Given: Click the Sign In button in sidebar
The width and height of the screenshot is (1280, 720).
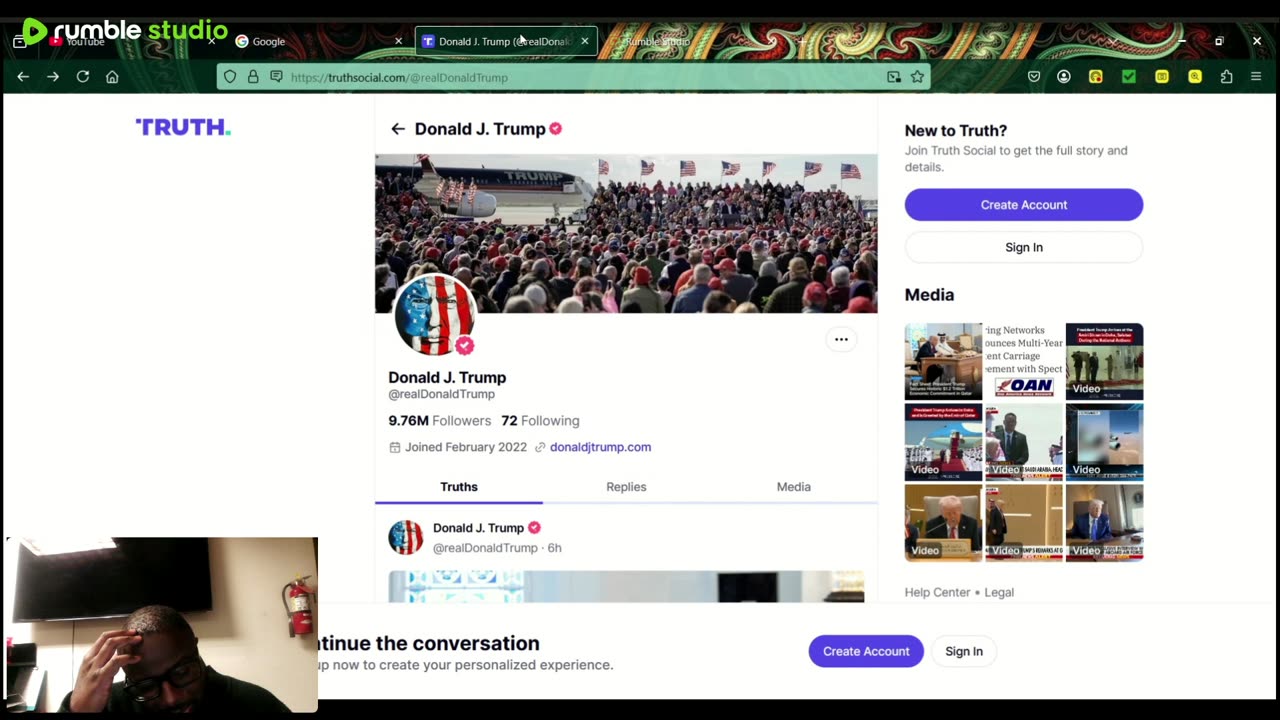Looking at the screenshot, I should pyautogui.click(x=1024, y=247).
